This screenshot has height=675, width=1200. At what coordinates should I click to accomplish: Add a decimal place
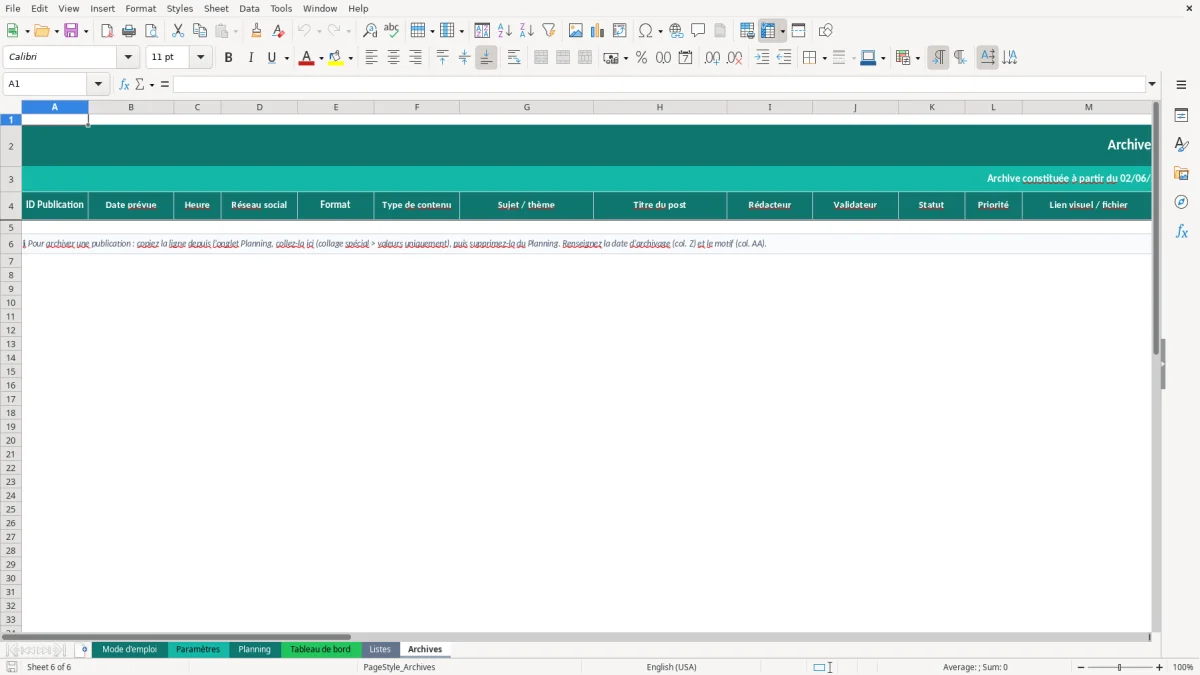pos(712,58)
